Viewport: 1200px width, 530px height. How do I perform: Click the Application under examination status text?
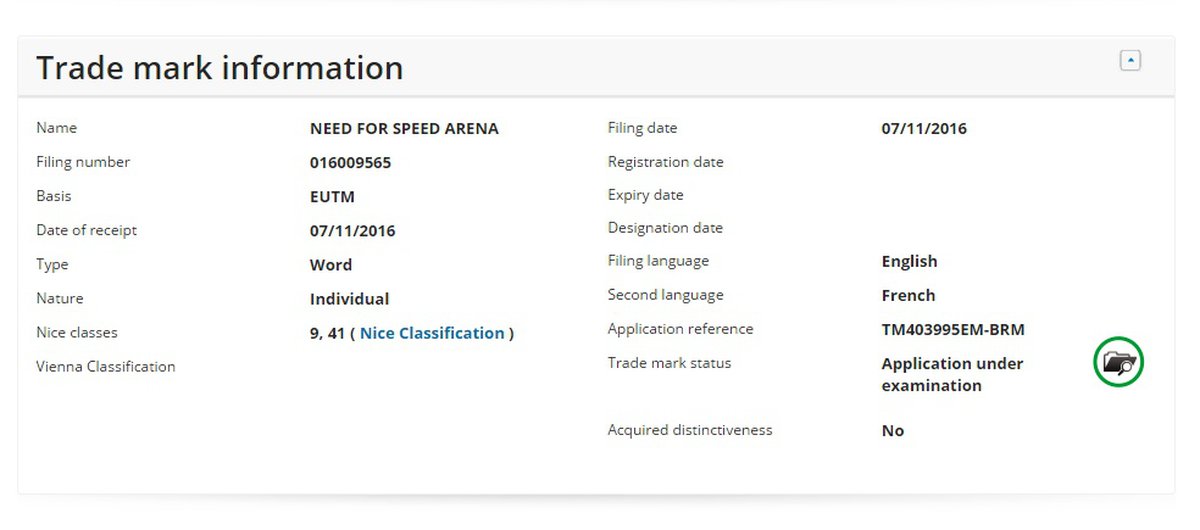point(952,374)
